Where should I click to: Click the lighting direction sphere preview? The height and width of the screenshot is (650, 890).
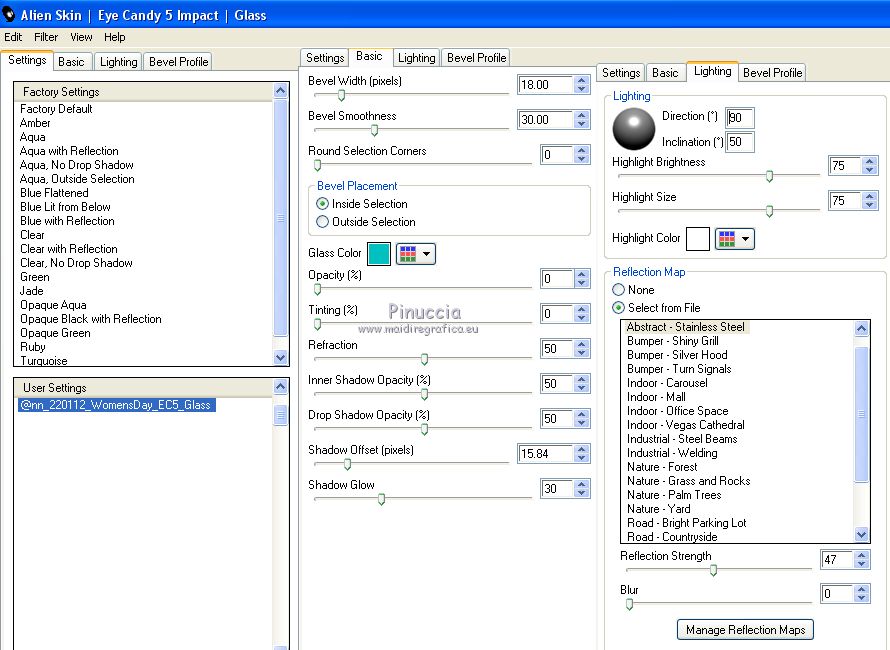pyautogui.click(x=633, y=128)
